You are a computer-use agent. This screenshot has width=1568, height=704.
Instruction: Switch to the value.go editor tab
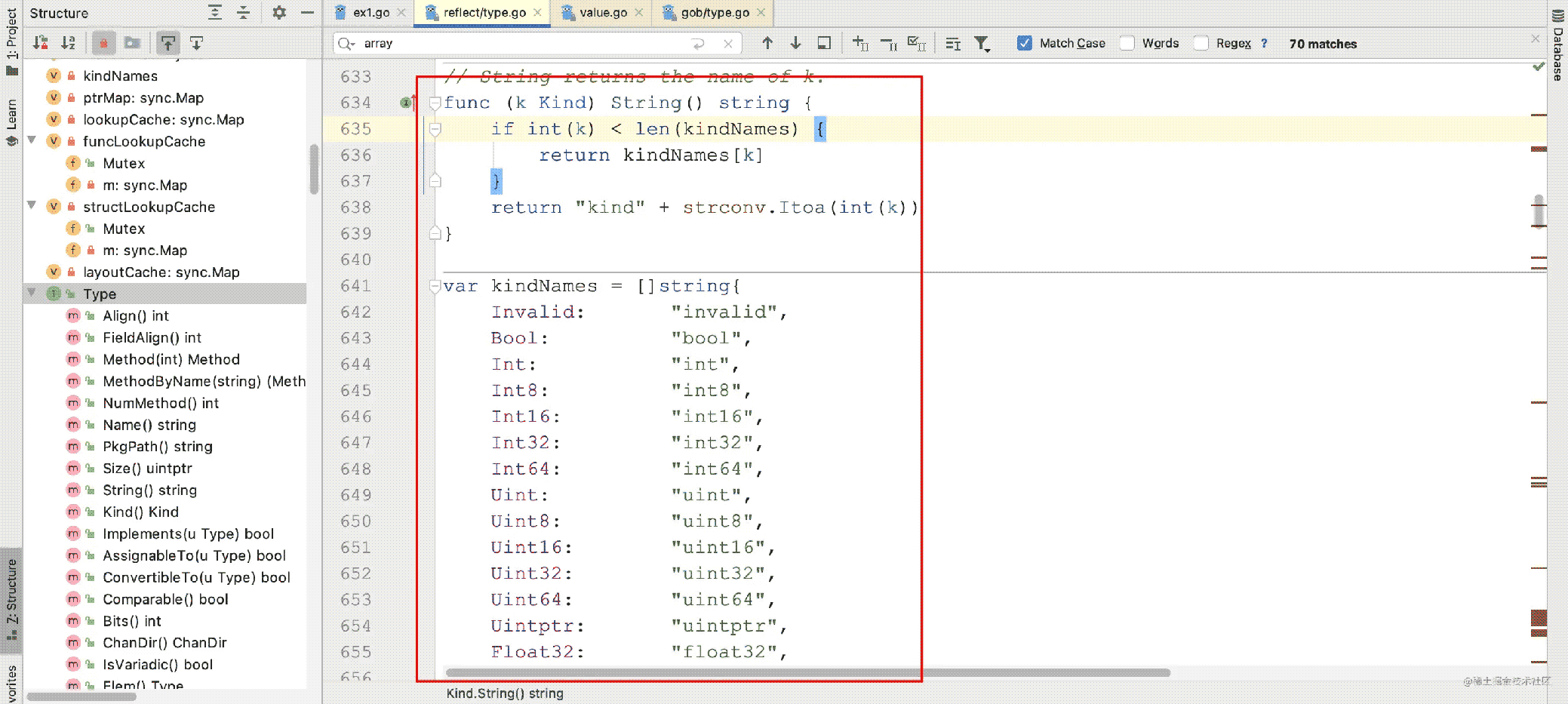coord(603,13)
